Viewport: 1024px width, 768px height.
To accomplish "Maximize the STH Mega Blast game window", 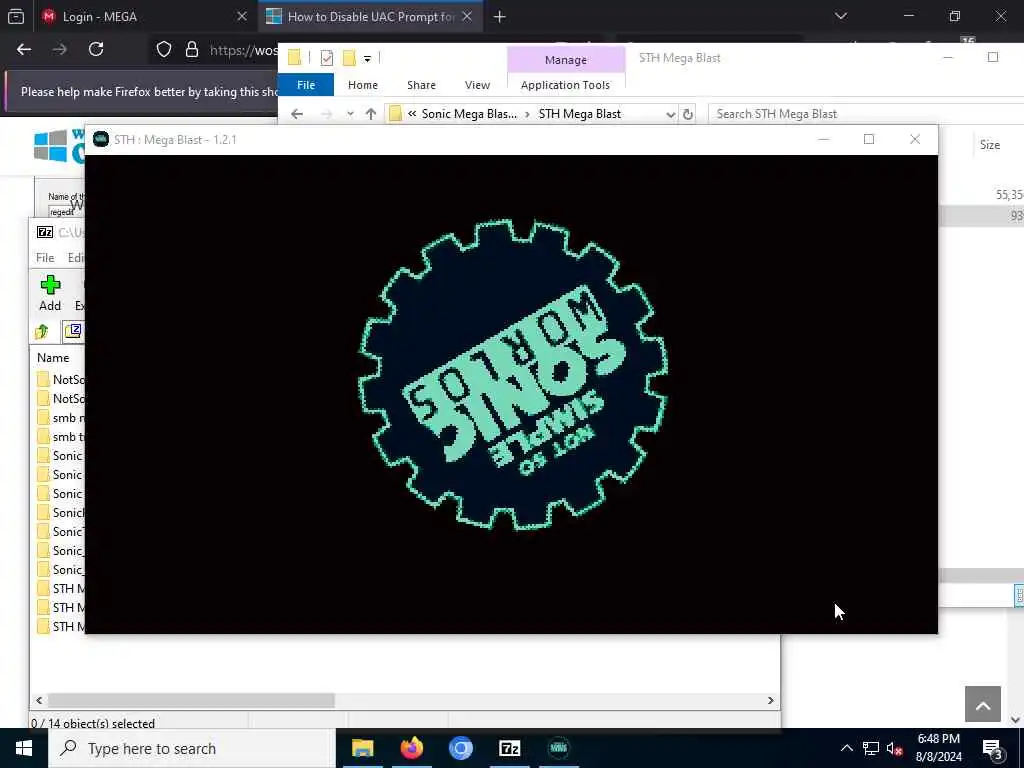I will pyautogui.click(x=869, y=139).
